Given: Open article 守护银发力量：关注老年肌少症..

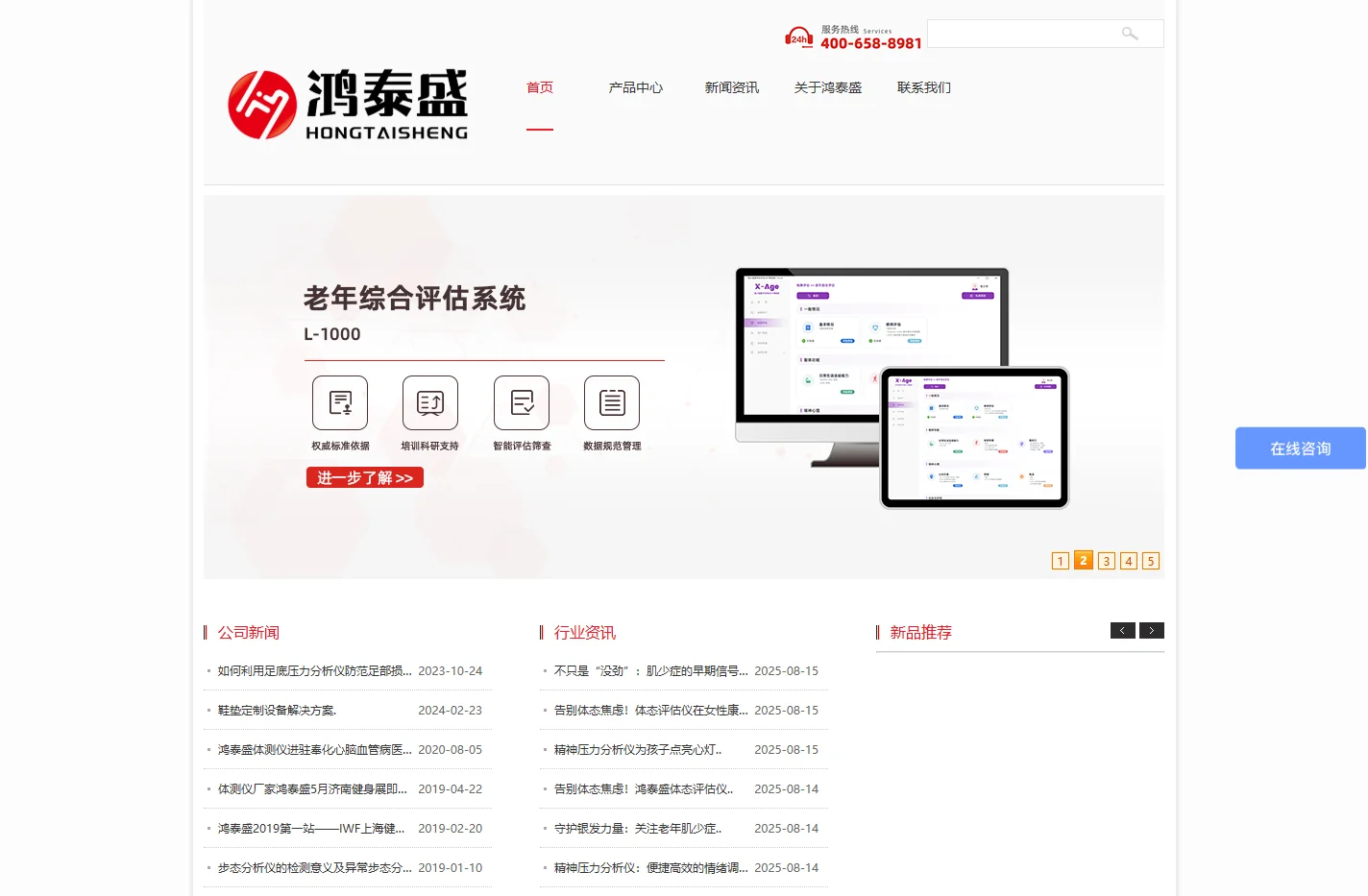Looking at the screenshot, I should [x=638, y=829].
